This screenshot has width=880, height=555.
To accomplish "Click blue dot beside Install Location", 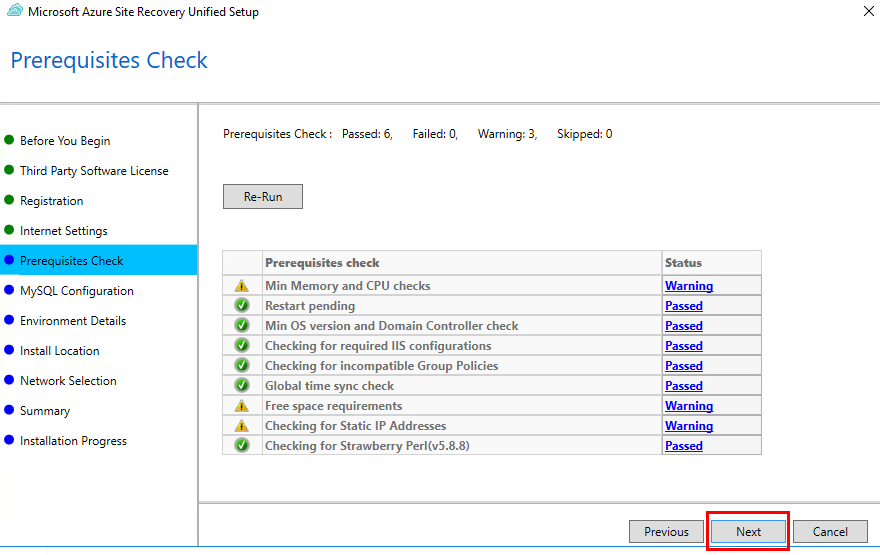I will [9, 350].
